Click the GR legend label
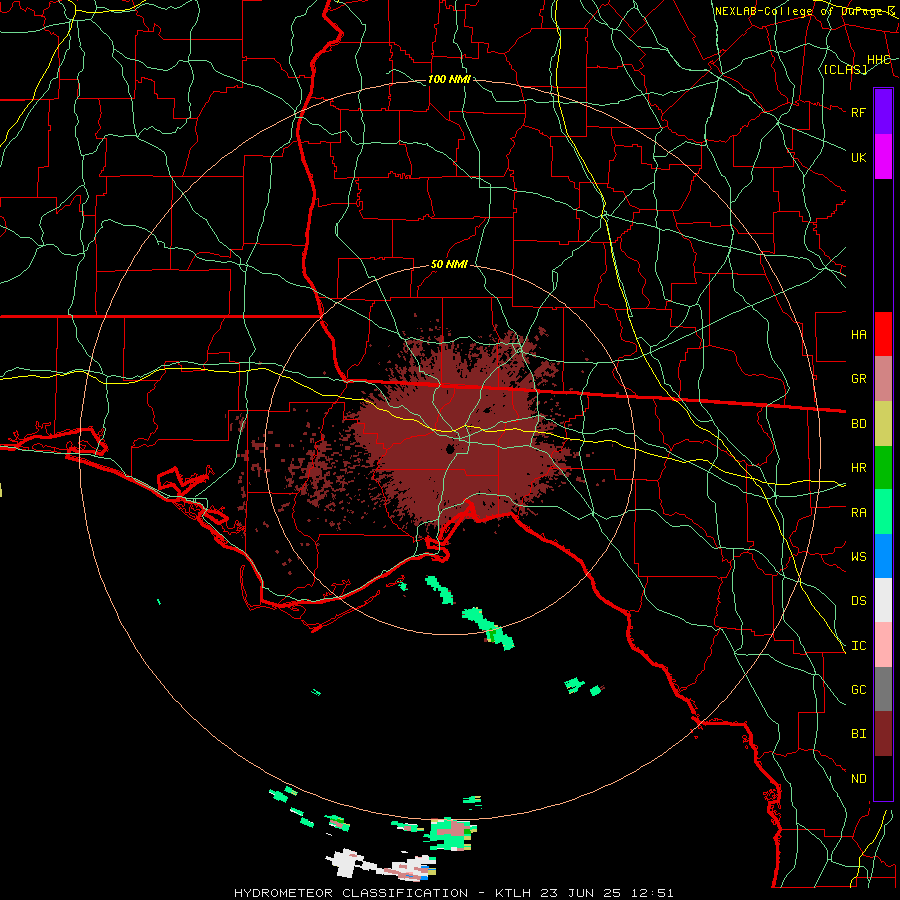The image size is (900, 900). coord(858,379)
